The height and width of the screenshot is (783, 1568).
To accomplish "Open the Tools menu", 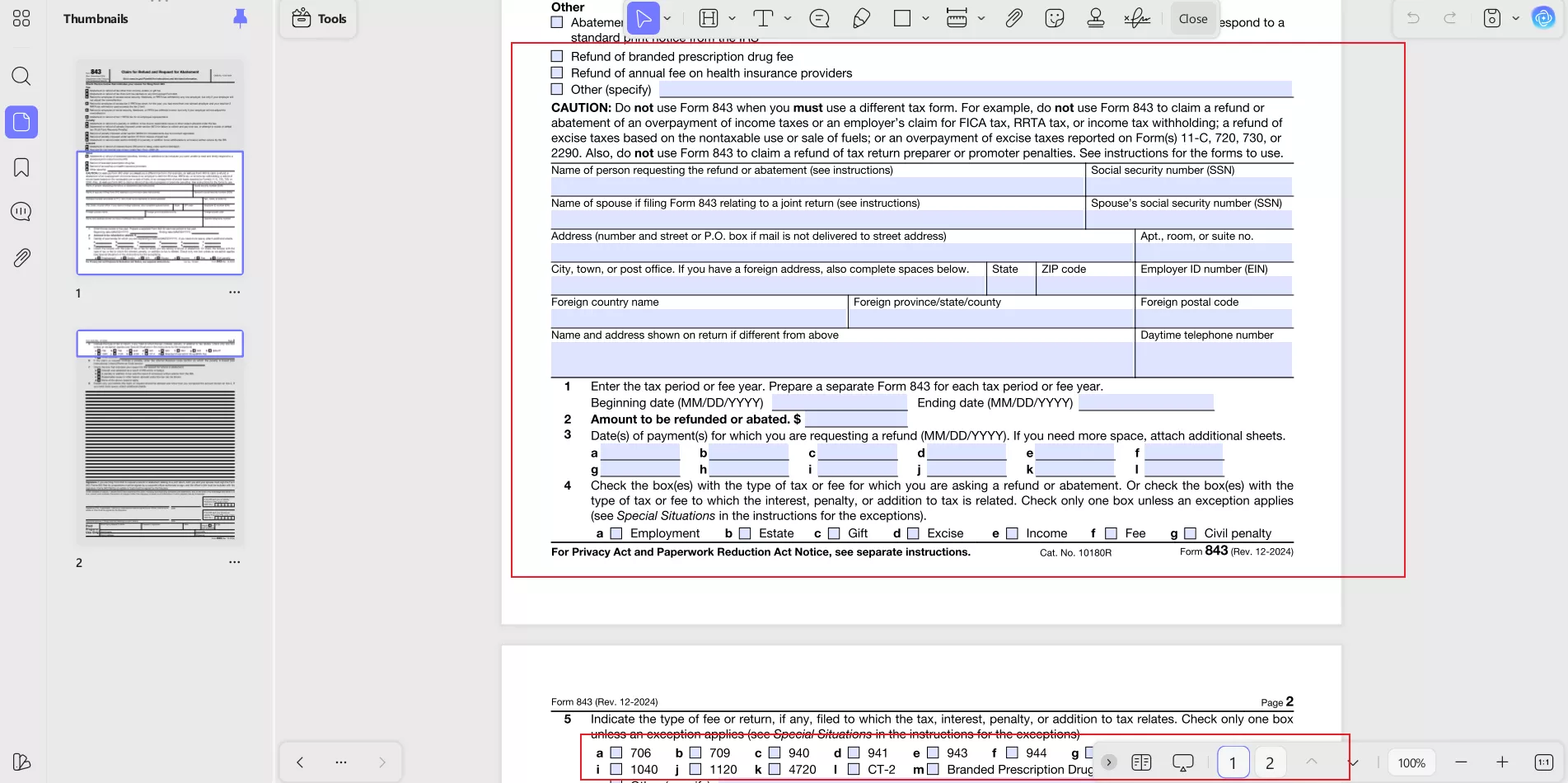I will 319,18.
